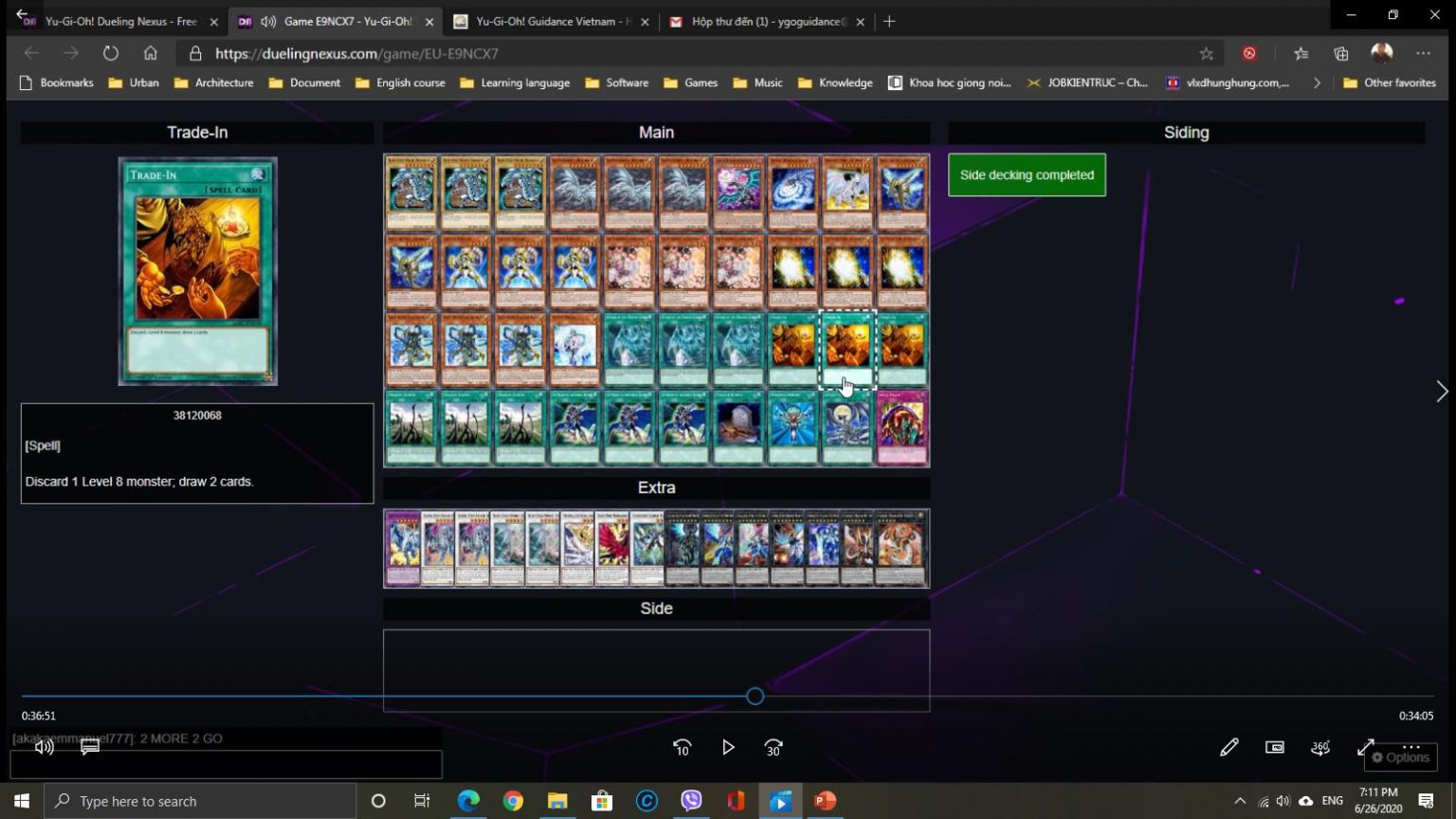The image size is (1456, 819).
Task: Click the taskbar search box
Action: tap(200, 801)
